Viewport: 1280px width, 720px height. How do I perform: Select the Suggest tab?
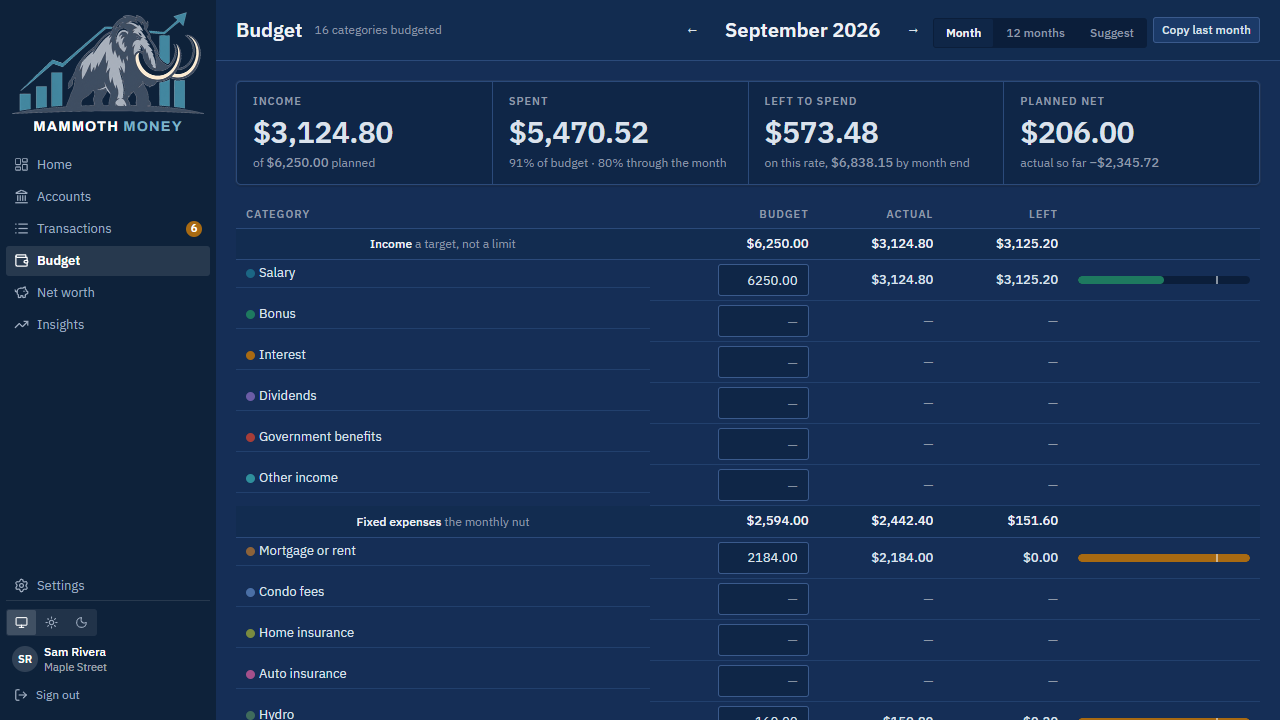point(1112,33)
